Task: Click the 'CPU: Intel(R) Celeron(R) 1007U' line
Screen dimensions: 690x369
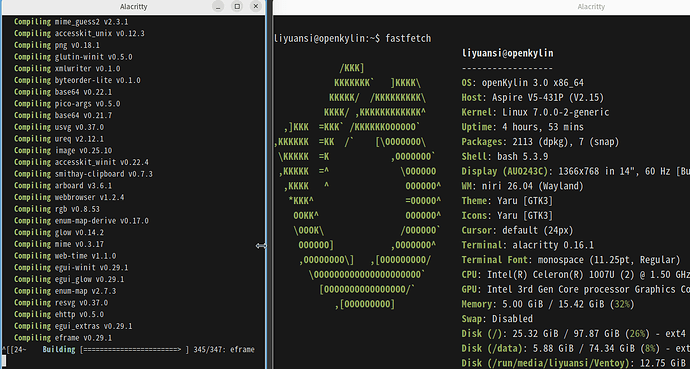Action: [576, 275]
